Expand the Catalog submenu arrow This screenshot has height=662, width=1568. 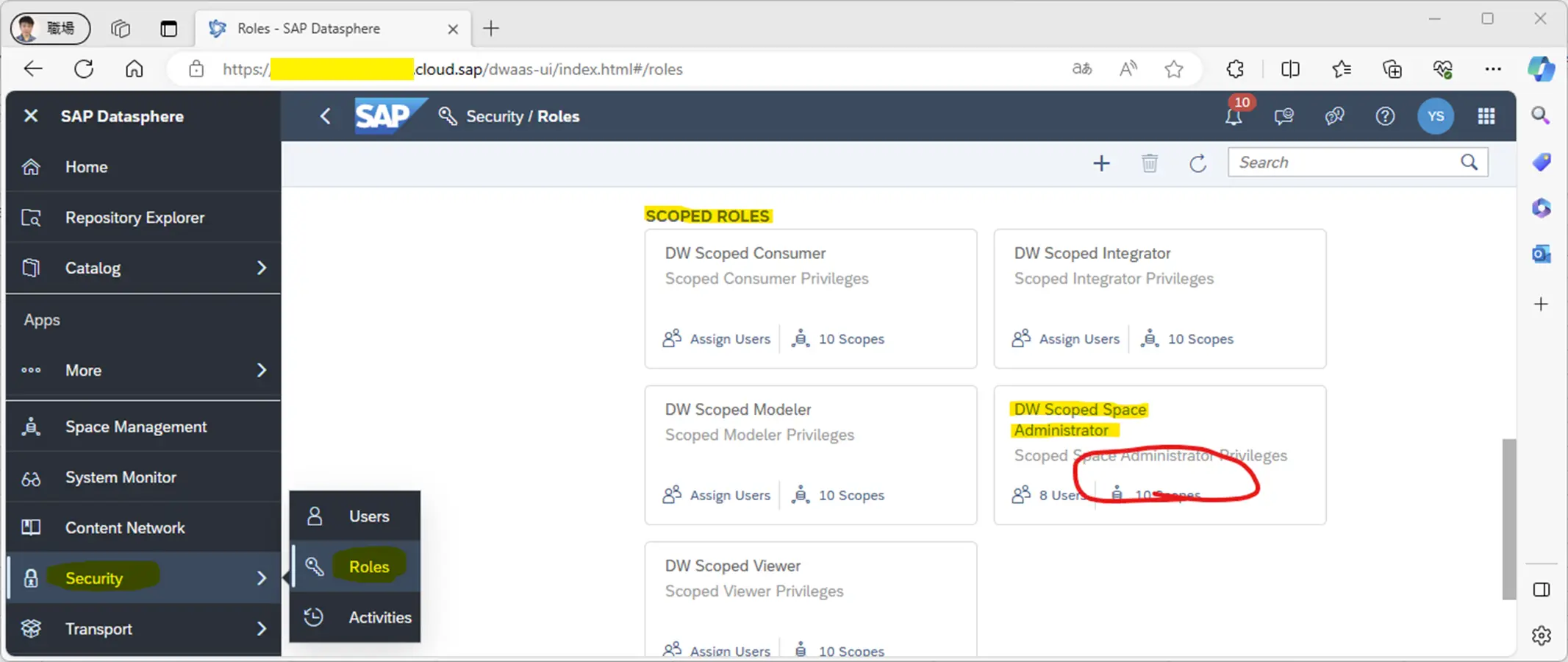[x=261, y=268]
